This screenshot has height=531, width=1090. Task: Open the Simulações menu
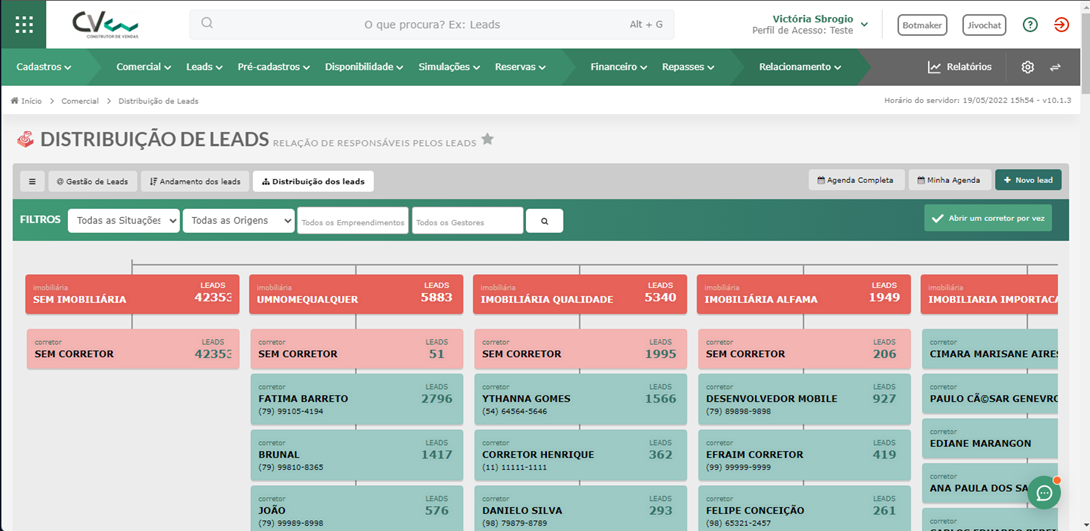(449, 67)
